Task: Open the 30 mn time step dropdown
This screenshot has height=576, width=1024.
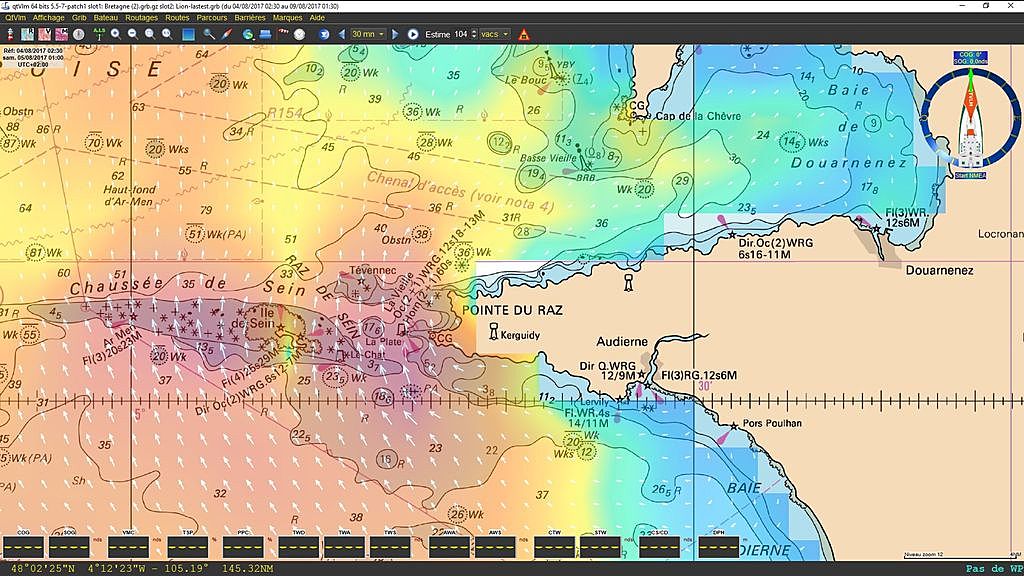Action: [x=368, y=34]
